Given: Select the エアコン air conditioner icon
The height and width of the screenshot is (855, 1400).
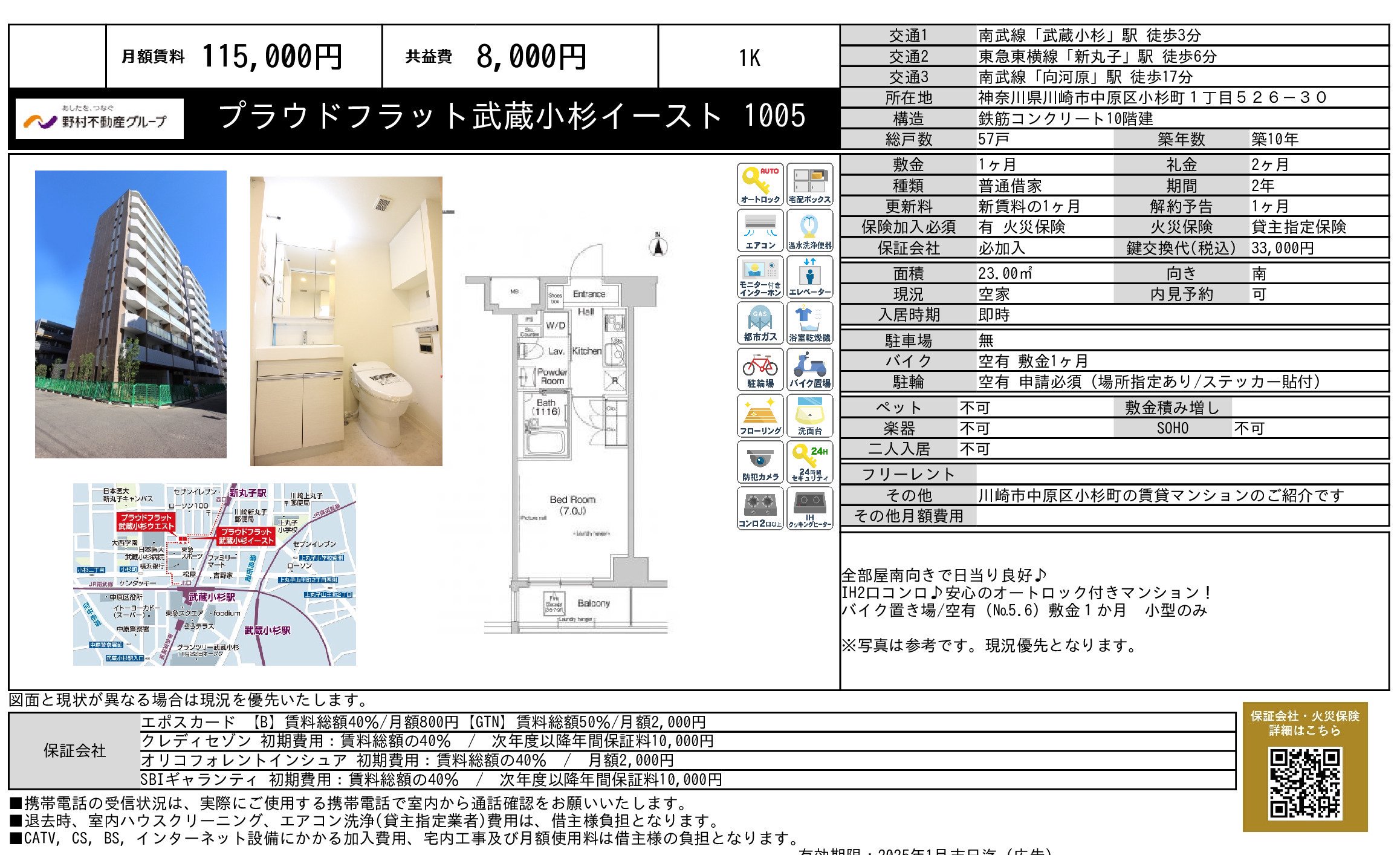Looking at the screenshot, I should point(760,230).
